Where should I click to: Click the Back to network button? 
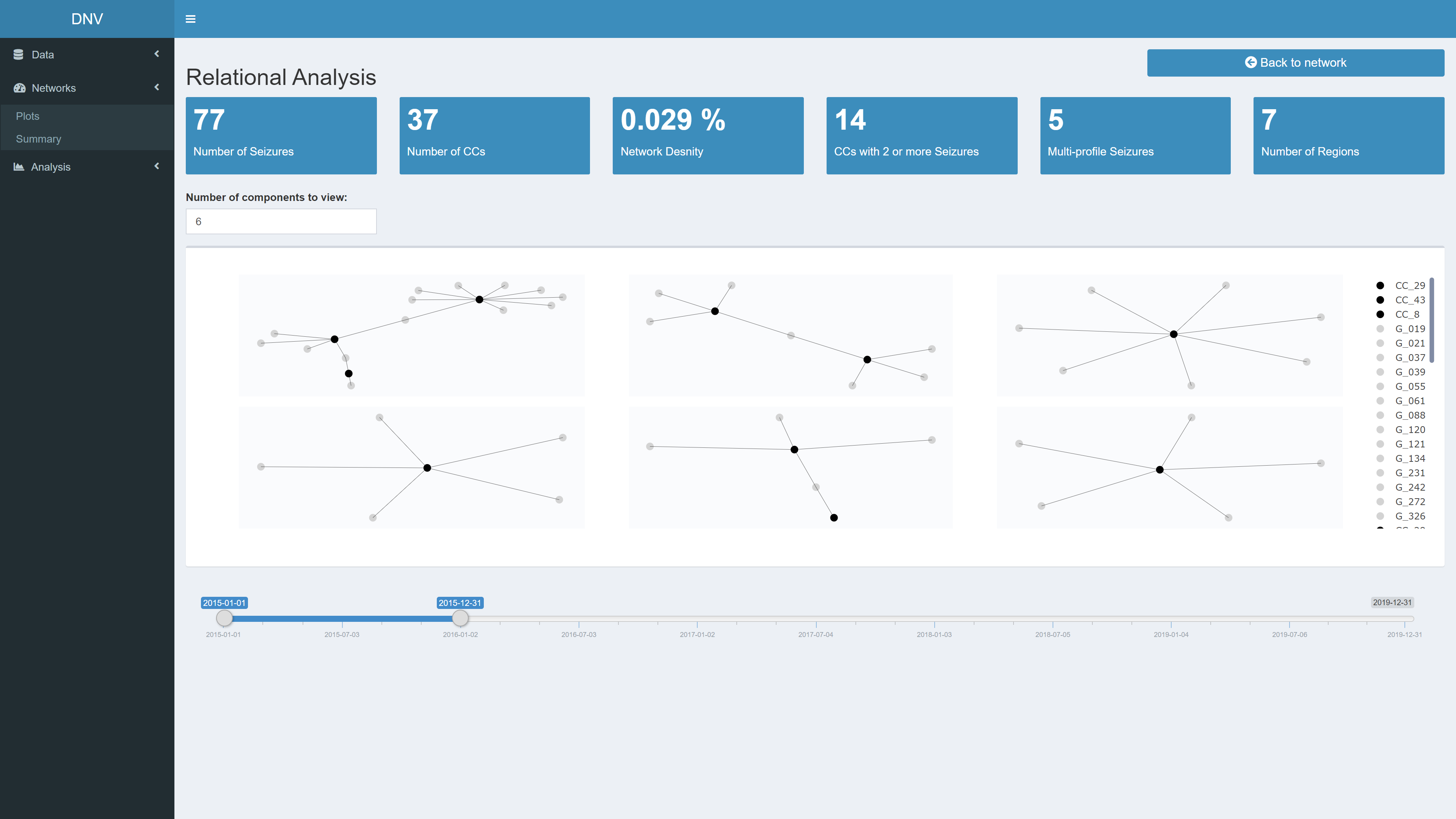(1295, 63)
